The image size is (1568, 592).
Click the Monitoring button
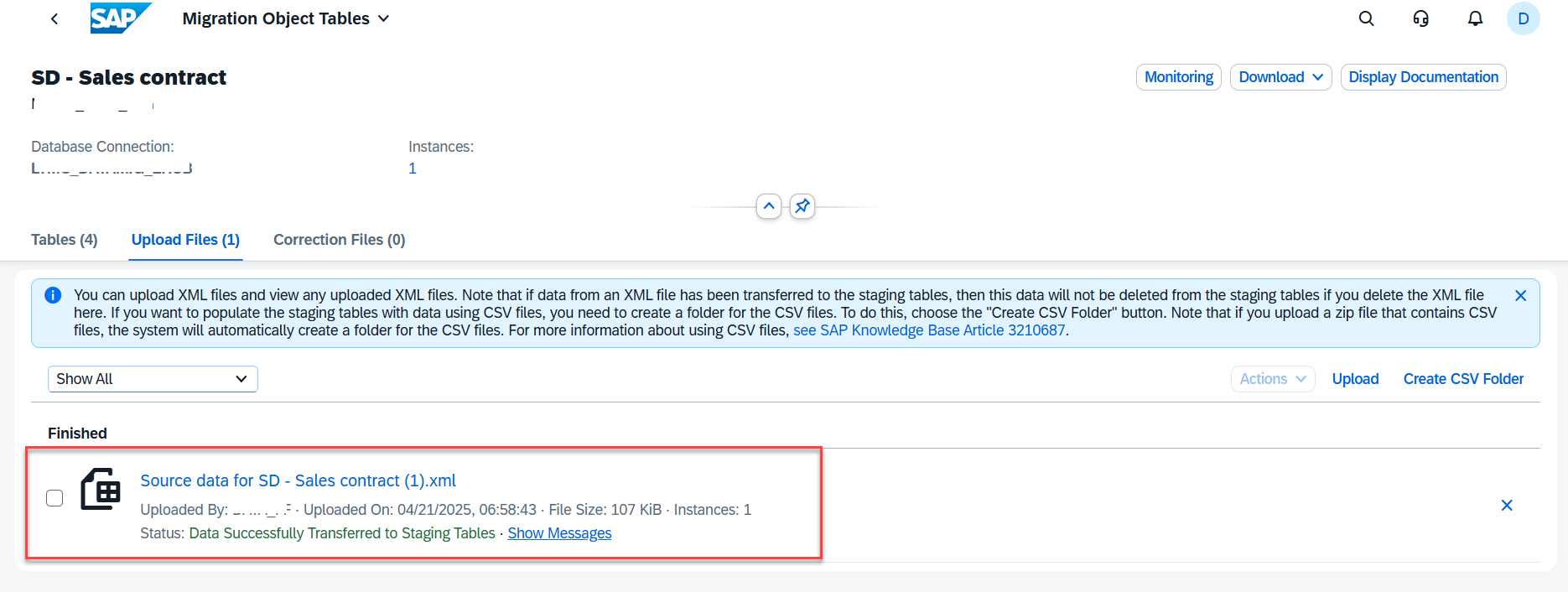(1179, 77)
